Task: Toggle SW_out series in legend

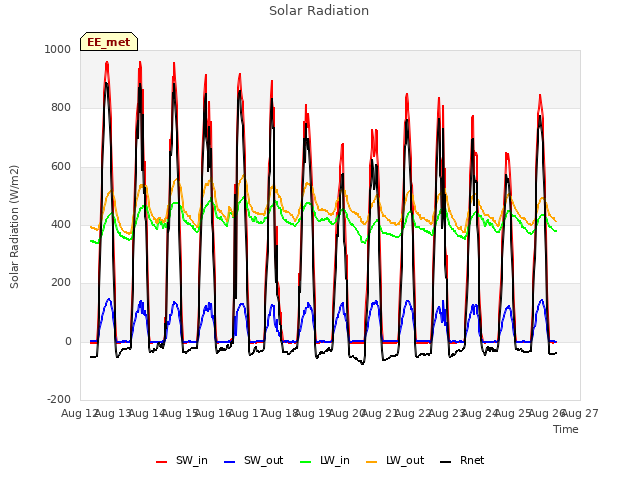Action: click(253, 460)
